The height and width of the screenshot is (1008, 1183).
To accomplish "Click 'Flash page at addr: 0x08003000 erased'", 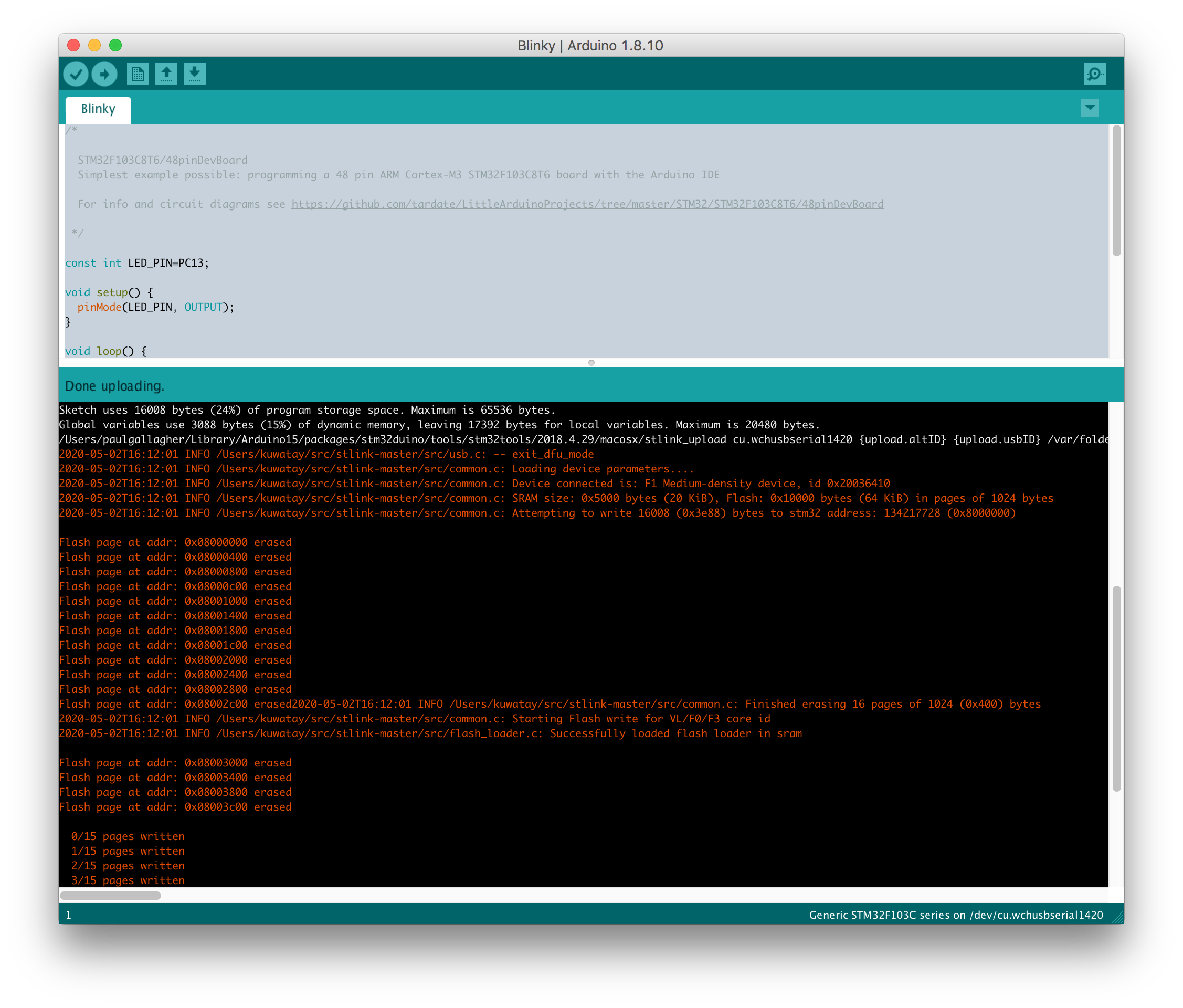I will [x=175, y=763].
